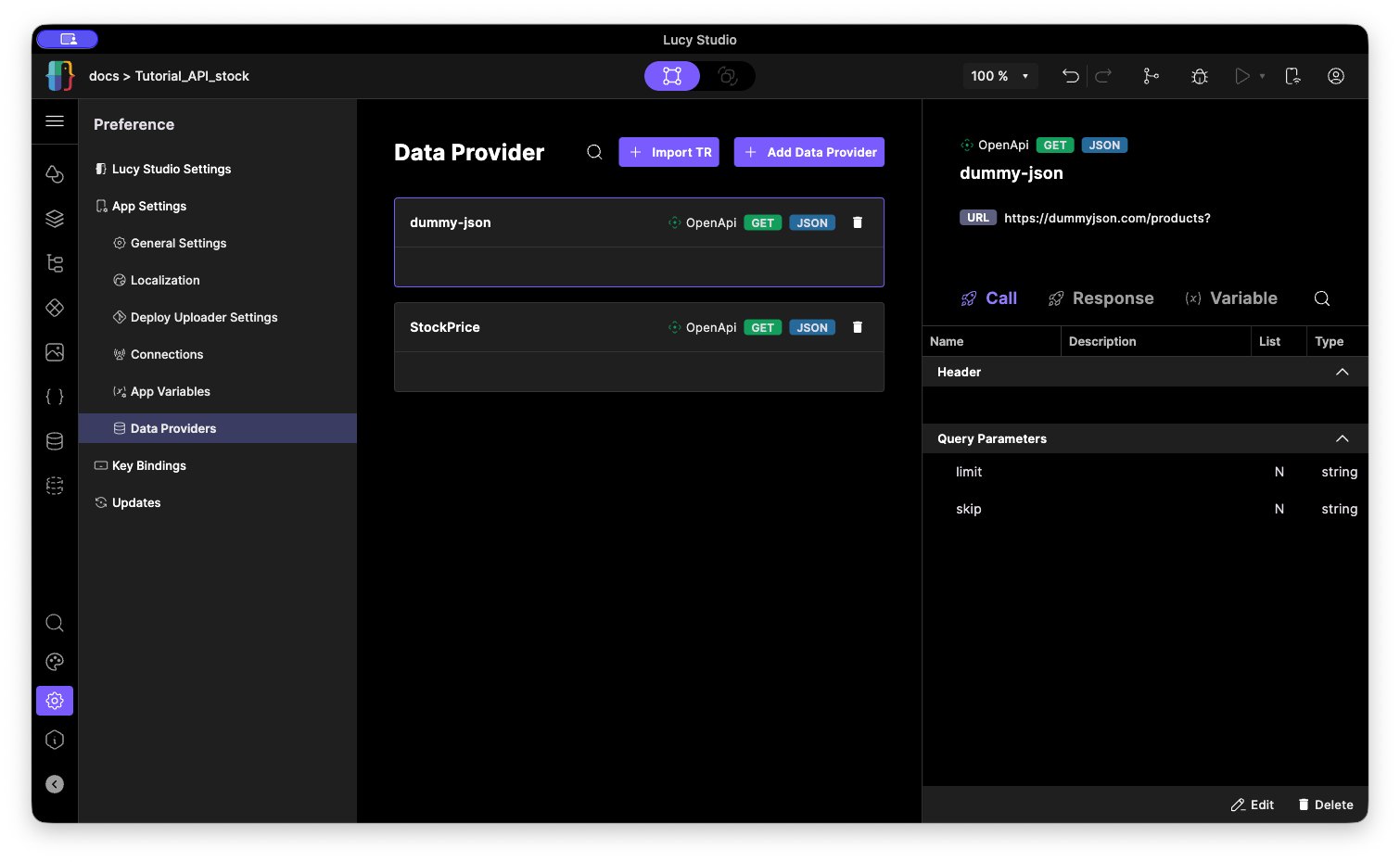Switch to the logic mode toggle

point(728,76)
